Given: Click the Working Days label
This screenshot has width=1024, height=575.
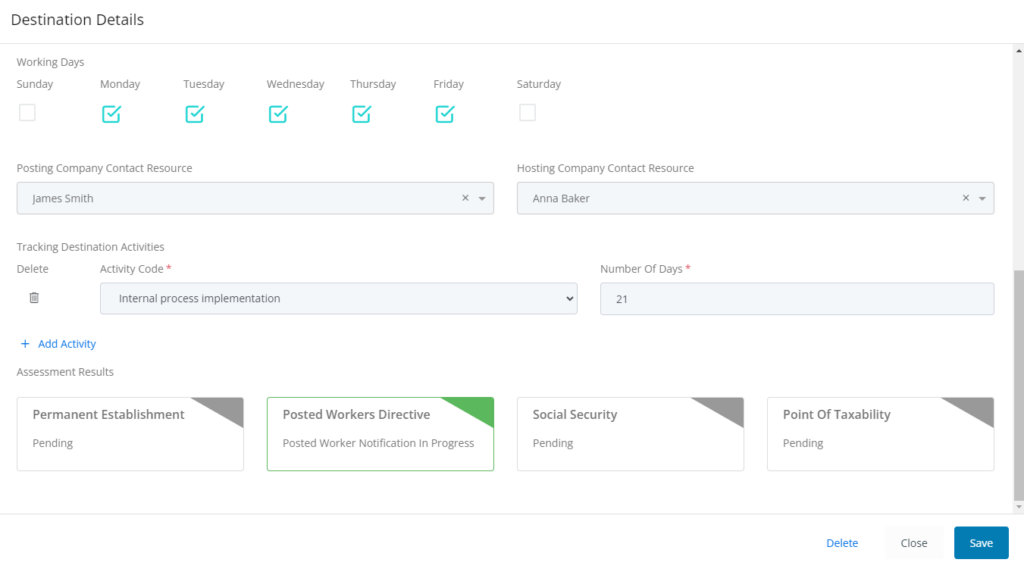Looking at the screenshot, I should [x=50, y=62].
